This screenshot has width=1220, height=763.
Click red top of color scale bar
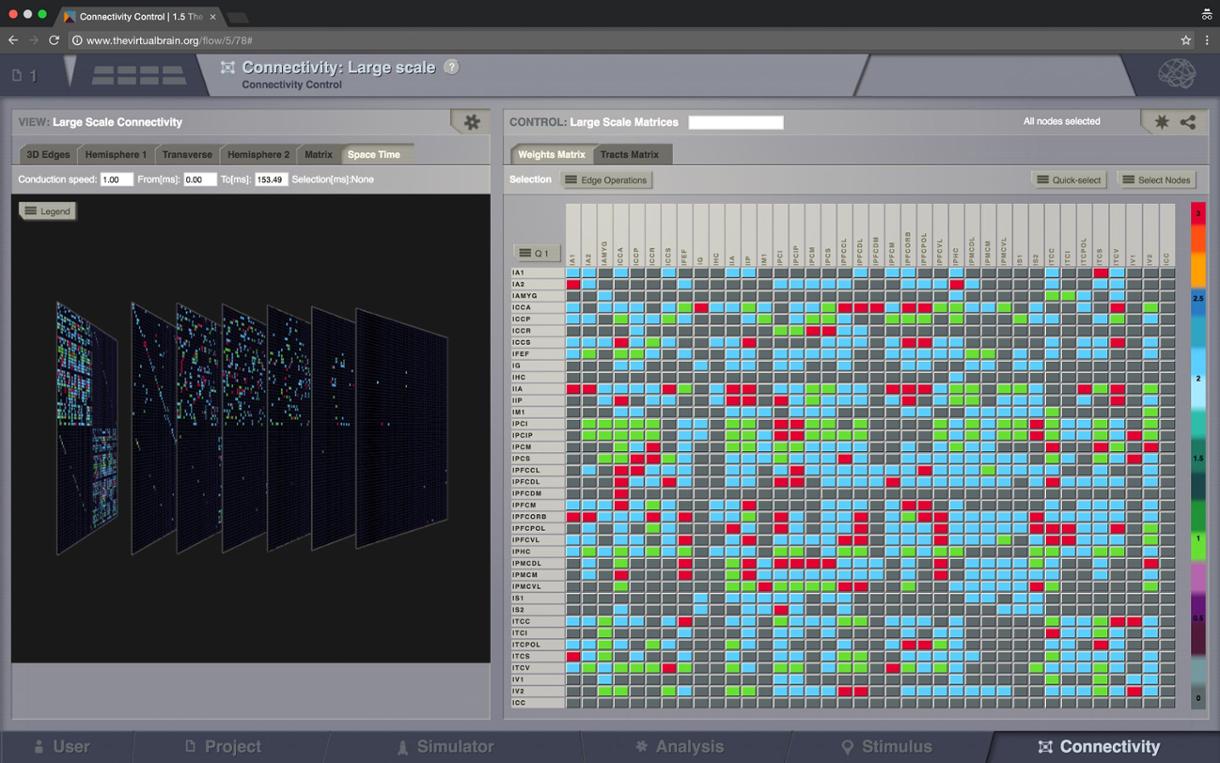(1198, 213)
